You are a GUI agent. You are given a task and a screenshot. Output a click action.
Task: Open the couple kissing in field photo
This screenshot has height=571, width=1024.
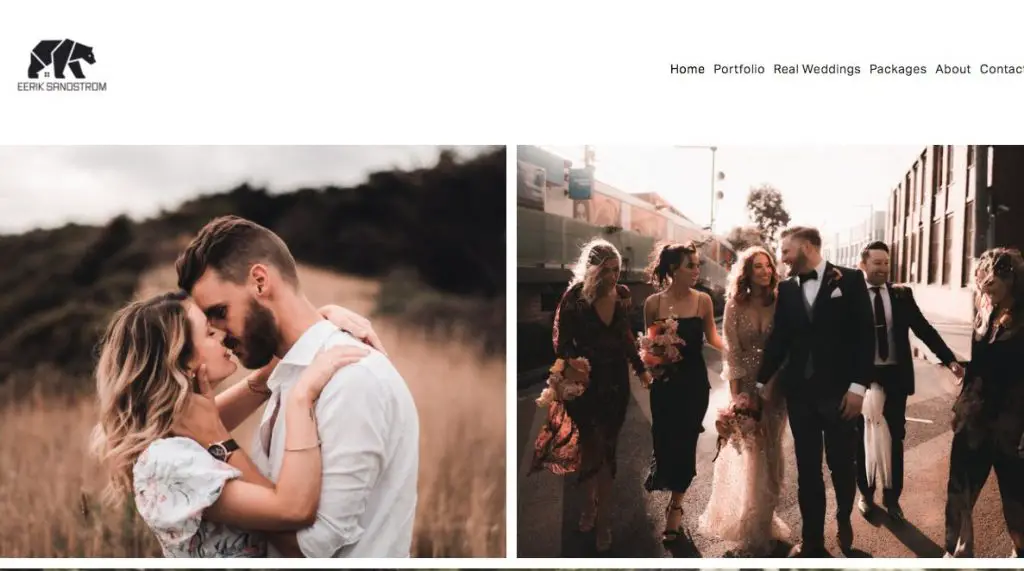(x=253, y=351)
